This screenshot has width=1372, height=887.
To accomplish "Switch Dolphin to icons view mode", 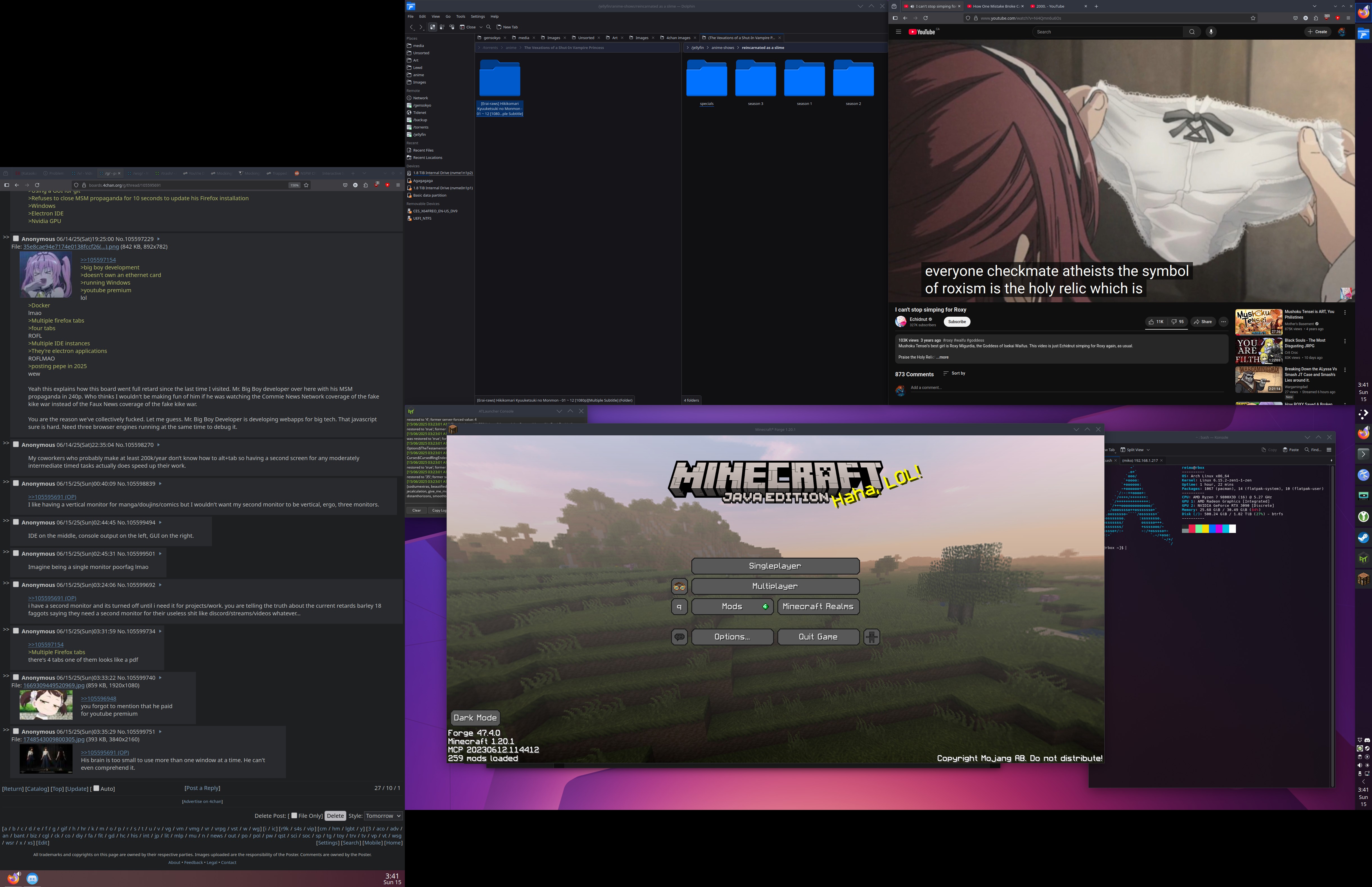I will pos(432,27).
